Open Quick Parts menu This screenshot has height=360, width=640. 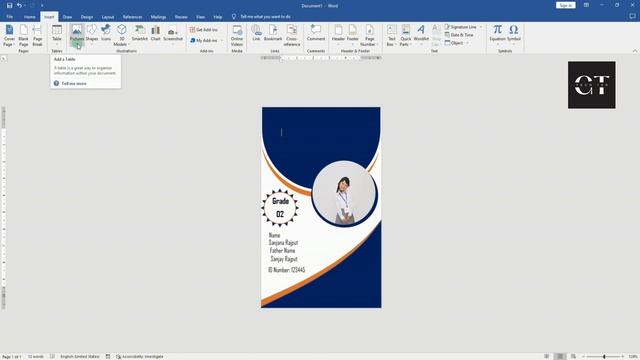(405, 35)
